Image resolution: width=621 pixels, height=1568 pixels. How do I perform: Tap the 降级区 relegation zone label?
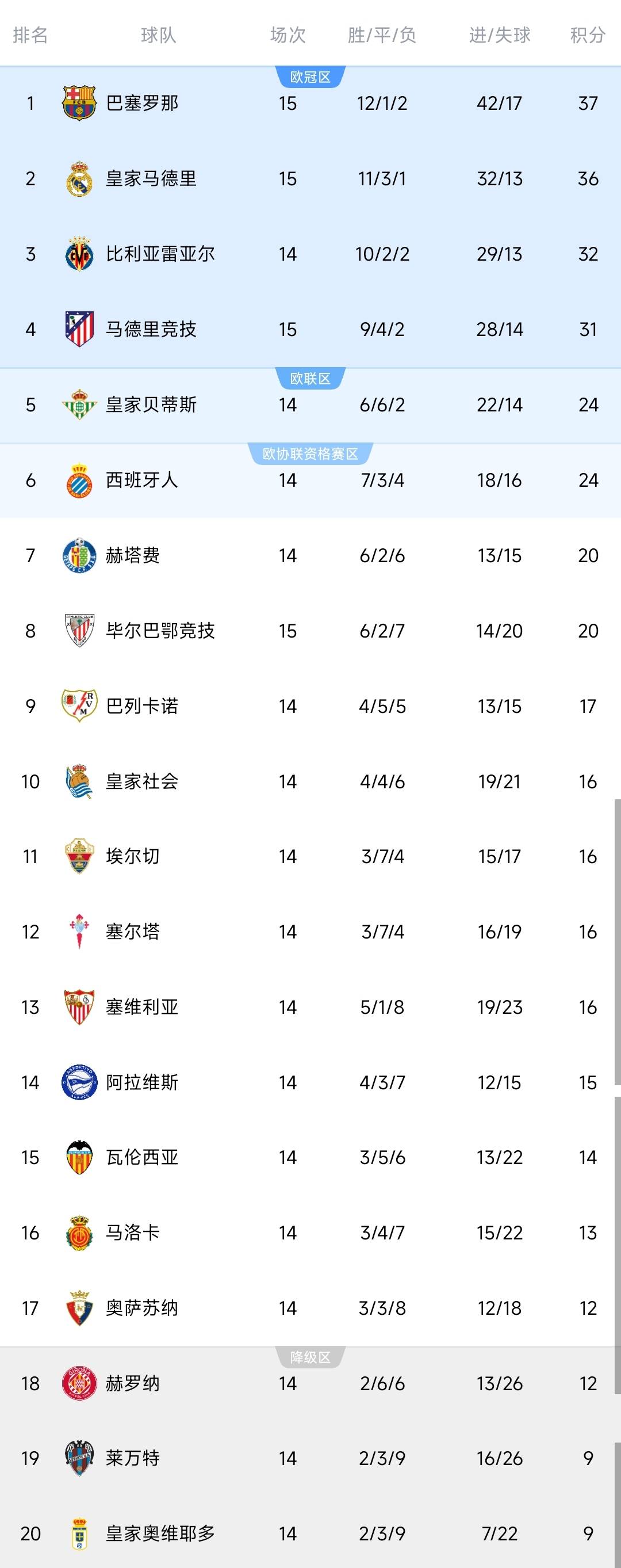[x=310, y=1357]
